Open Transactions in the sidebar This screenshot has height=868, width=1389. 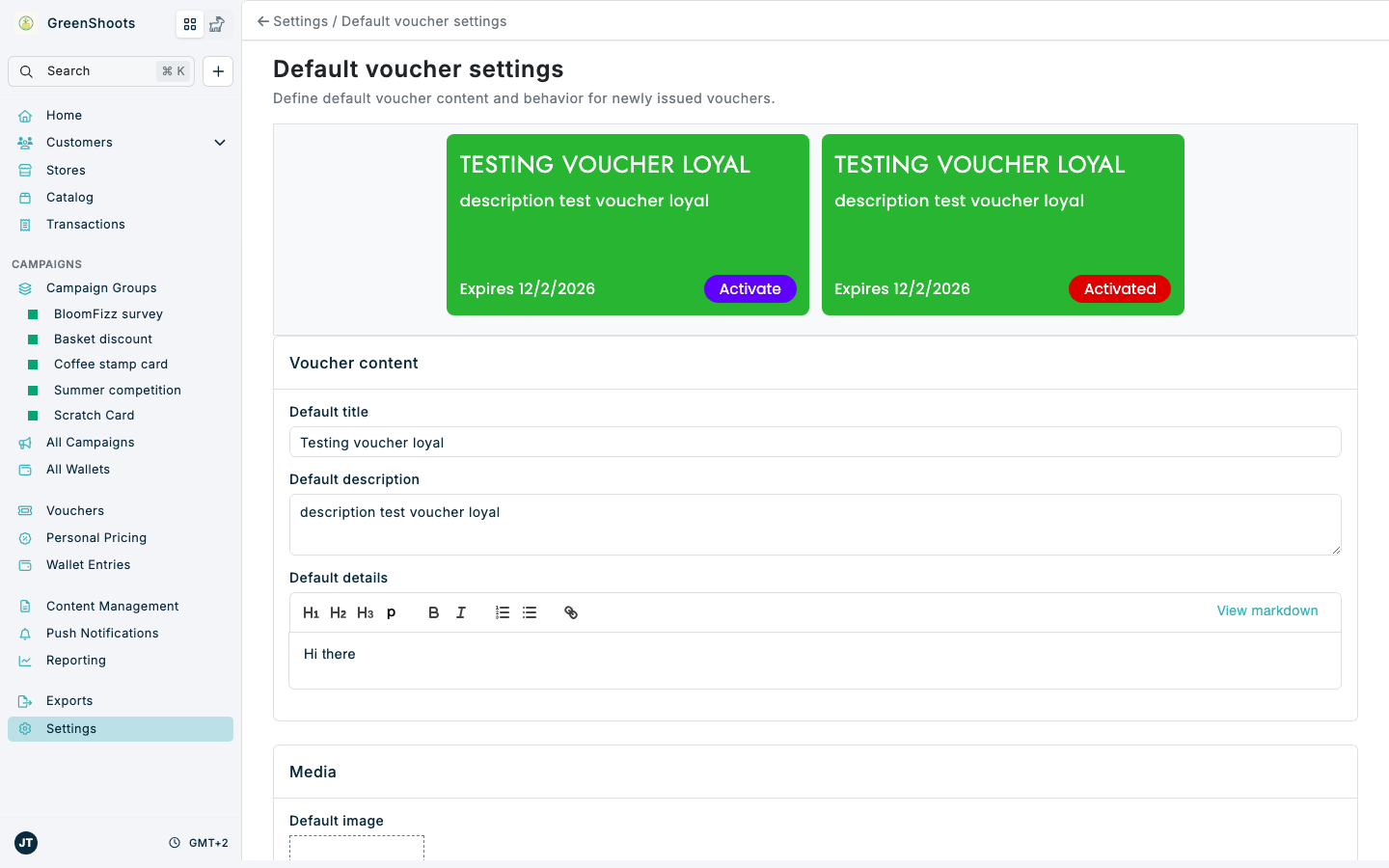[121, 225]
